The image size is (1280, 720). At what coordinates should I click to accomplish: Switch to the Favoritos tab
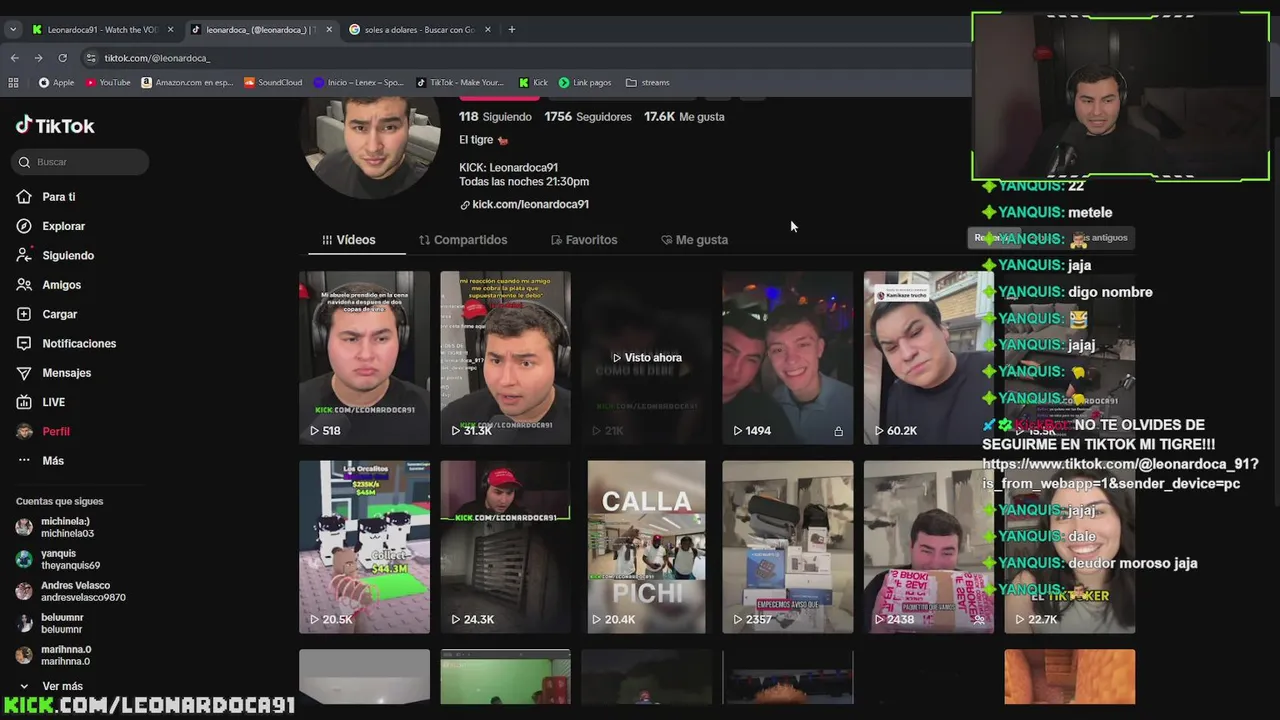click(x=584, y=240)
